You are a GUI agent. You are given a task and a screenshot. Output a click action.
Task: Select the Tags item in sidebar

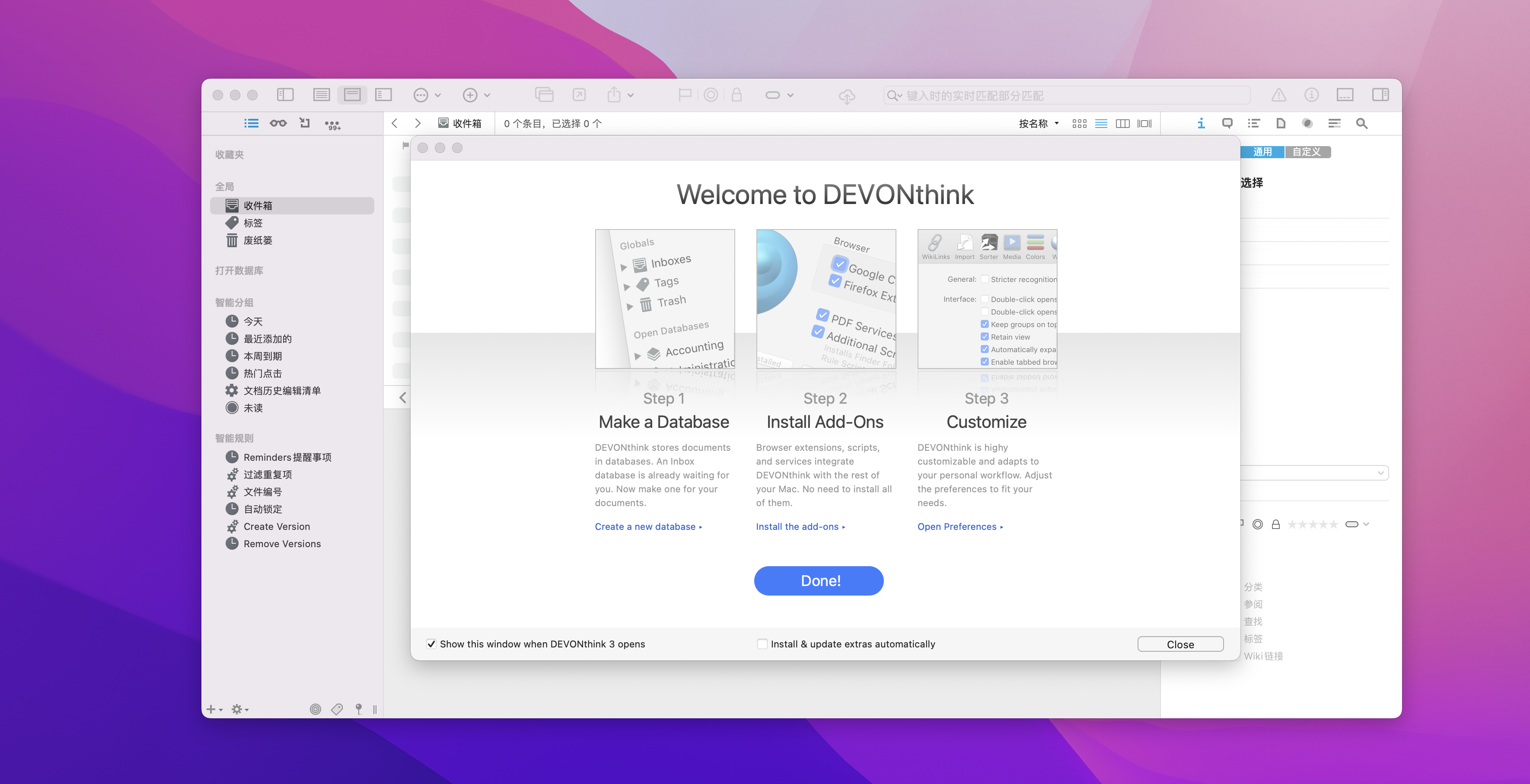click(252, 223)
